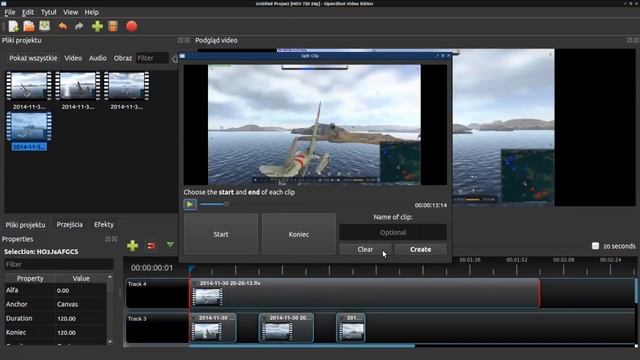
Task: Click the Track 4 label
Action: [137, 284]
